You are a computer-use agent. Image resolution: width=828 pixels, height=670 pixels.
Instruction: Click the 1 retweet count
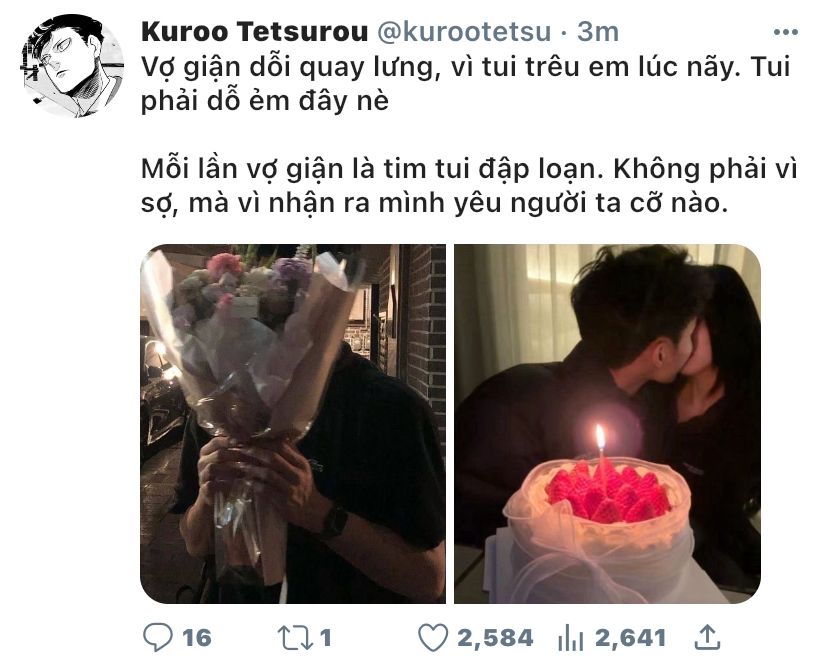[325, 638]
